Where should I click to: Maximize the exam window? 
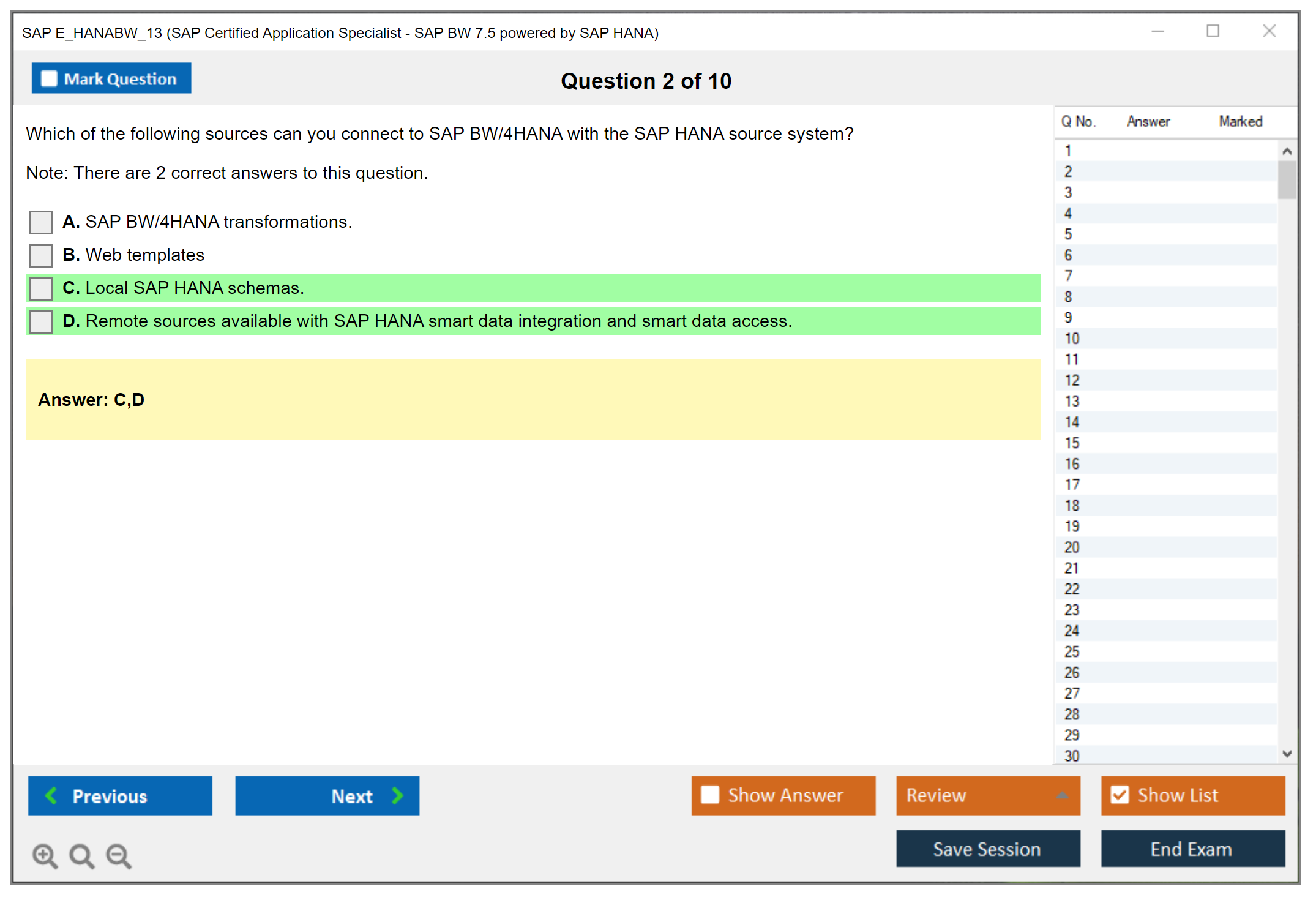click(1213, 31)
